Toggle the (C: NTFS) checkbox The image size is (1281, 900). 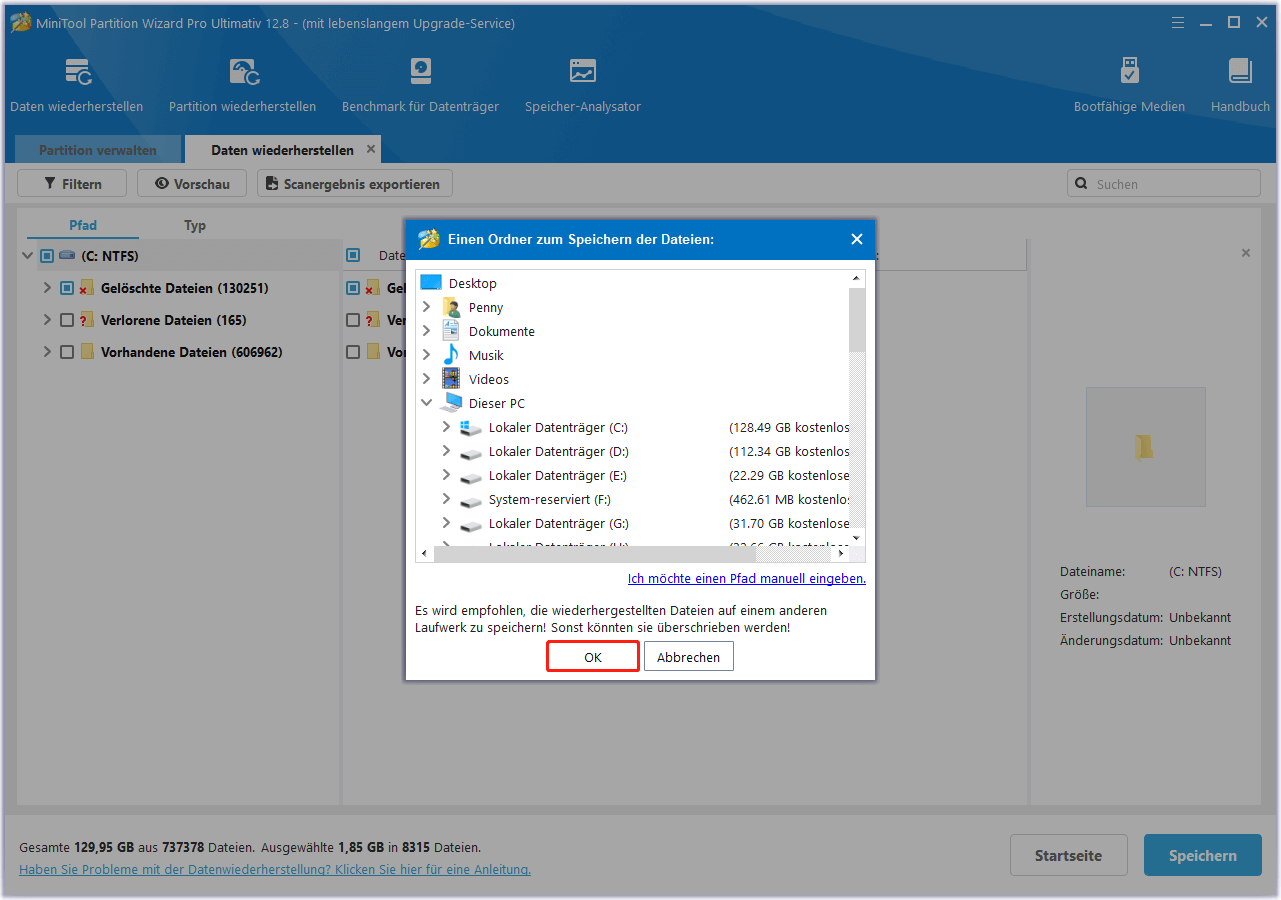click(x=47, y=256)
